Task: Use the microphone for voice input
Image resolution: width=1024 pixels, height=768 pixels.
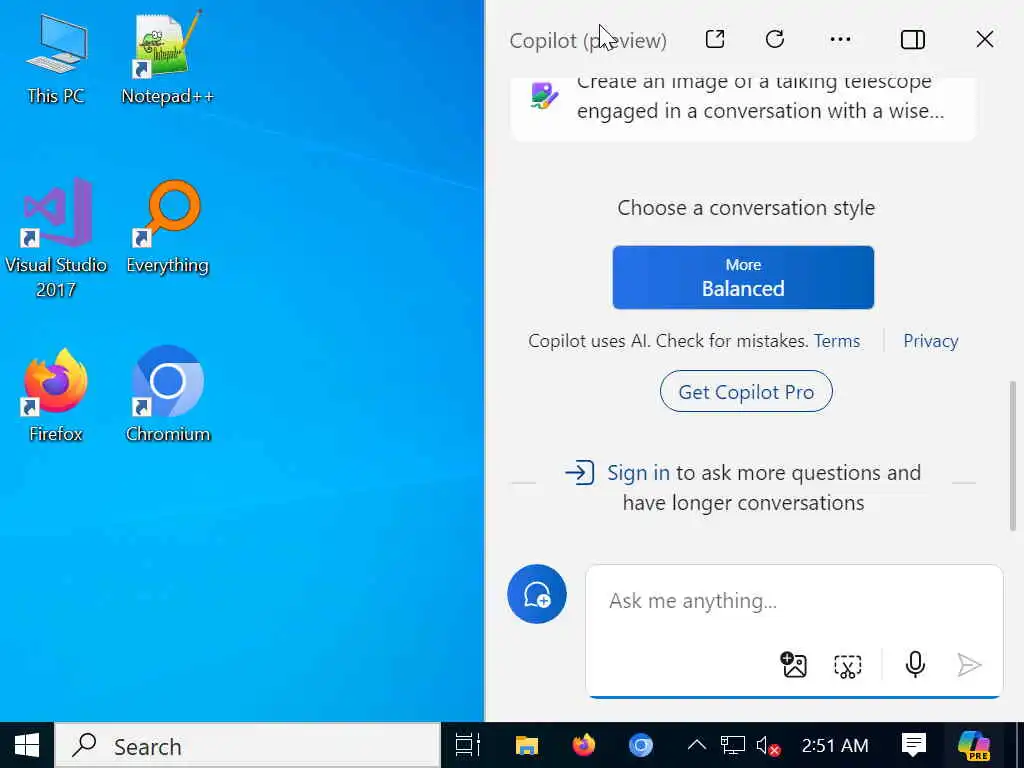Action: point(915,665)
